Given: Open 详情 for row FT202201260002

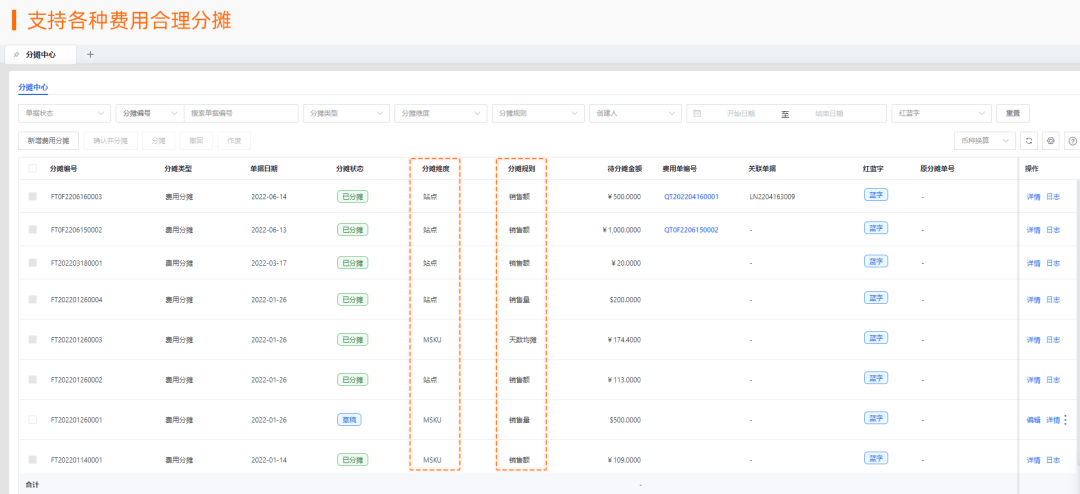Looking at the screenshot, I should (x=1033, y=380).
